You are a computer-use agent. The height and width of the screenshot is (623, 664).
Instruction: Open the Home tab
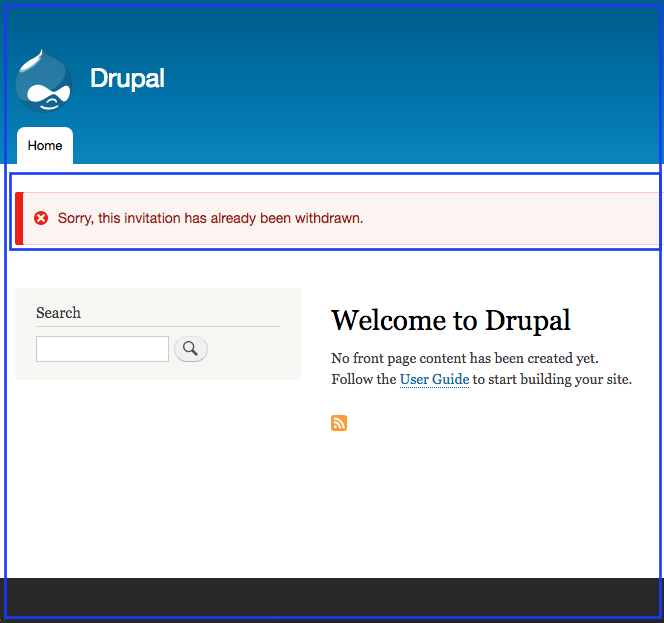pyautogui.click(x=45, y=145)
